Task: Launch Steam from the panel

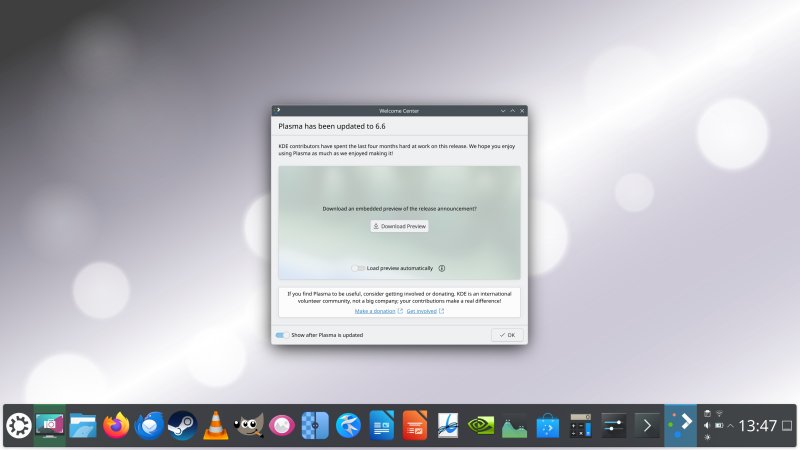Action: [x=182, y=426]
